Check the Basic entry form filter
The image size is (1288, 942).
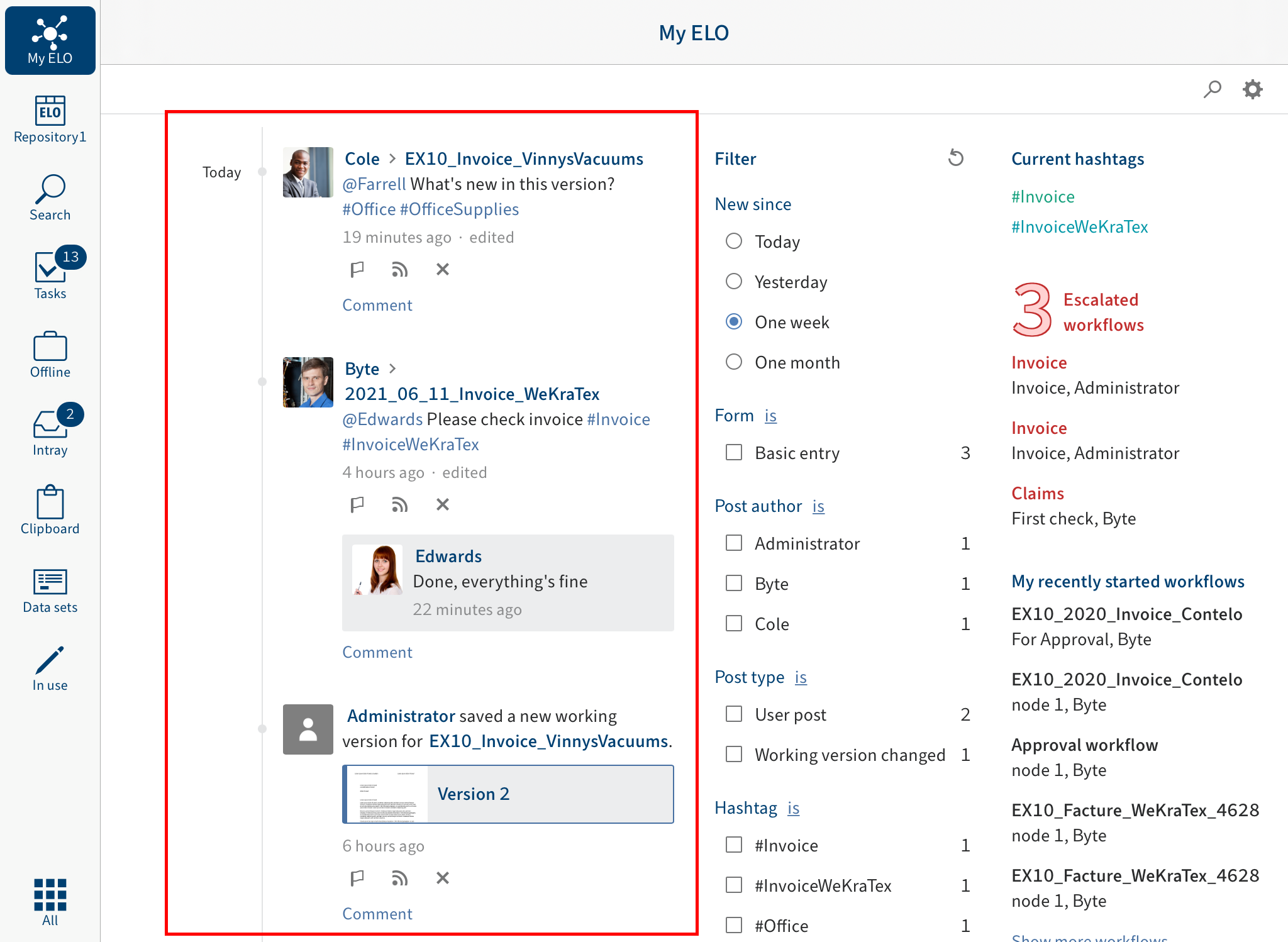[x=734, y=453]
